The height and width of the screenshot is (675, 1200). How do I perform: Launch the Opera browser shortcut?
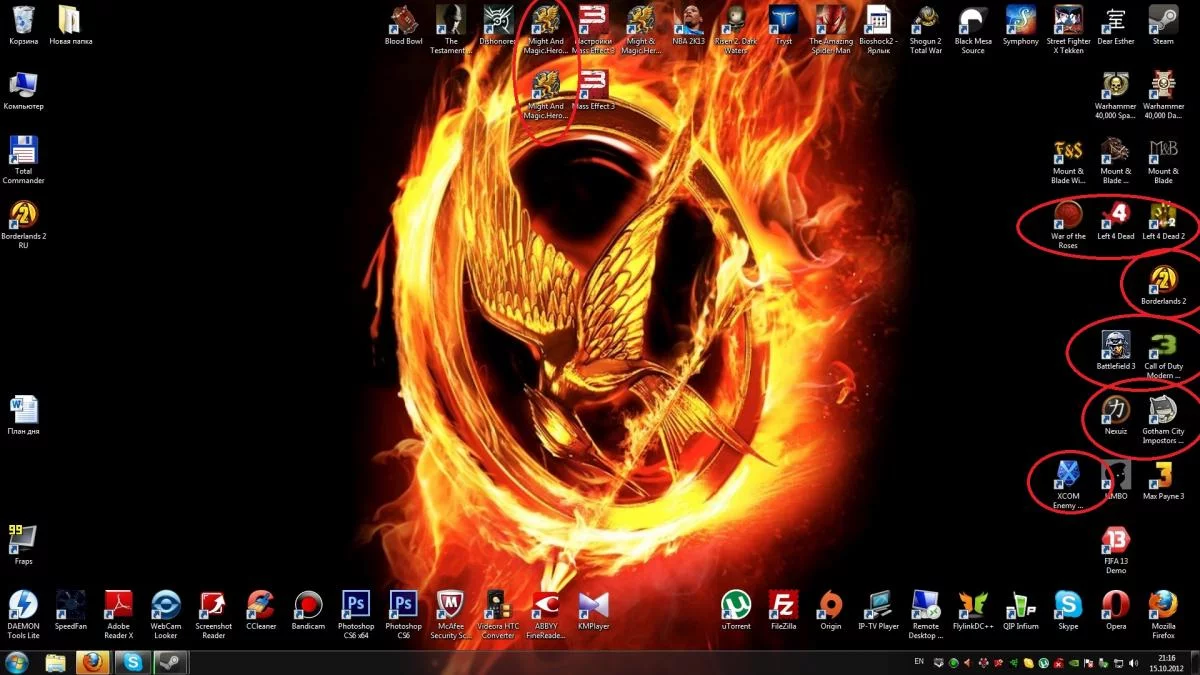click(1116, 611)
